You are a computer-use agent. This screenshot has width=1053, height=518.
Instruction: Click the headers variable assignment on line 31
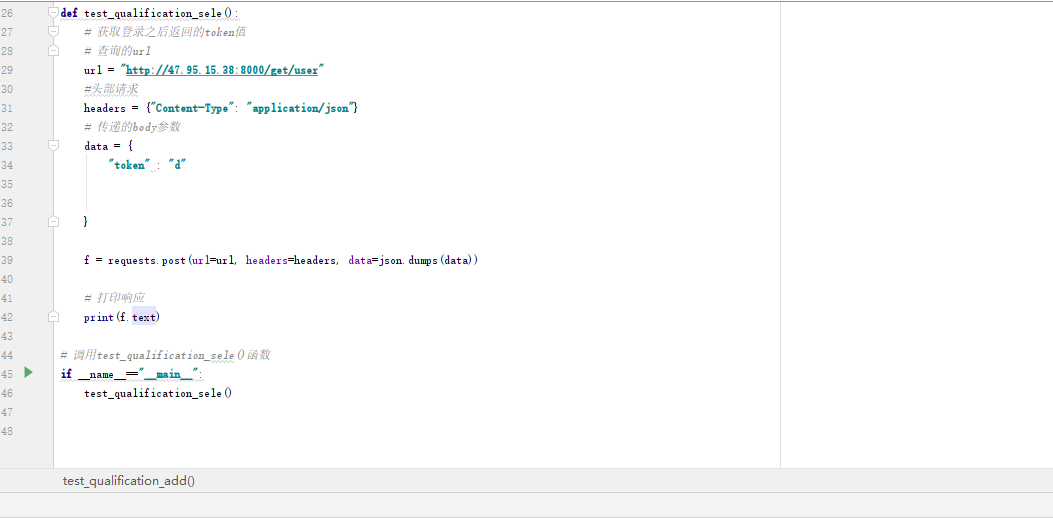pos(105,108)
